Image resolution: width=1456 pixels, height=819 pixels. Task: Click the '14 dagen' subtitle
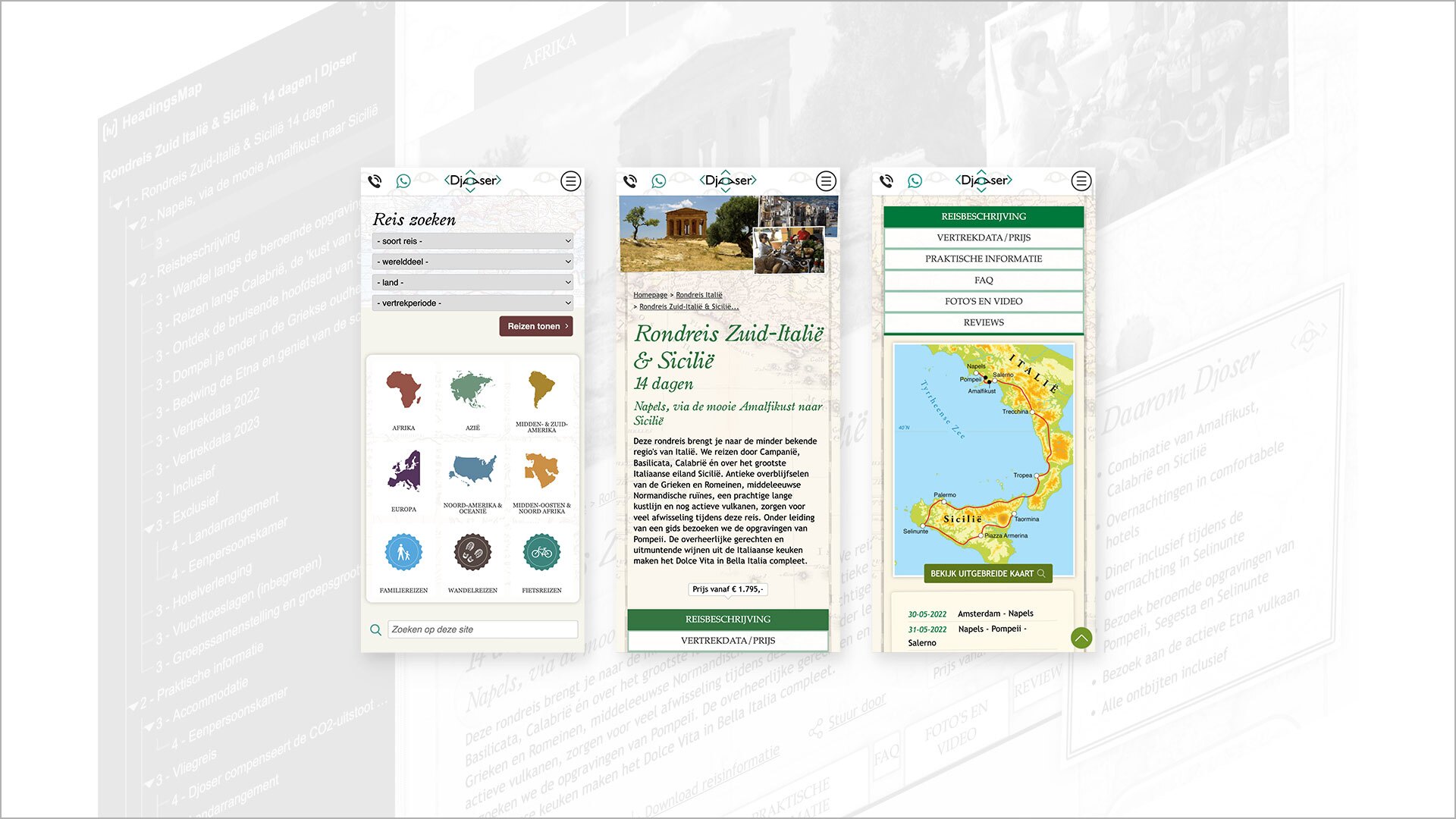[x=664, y=384]
